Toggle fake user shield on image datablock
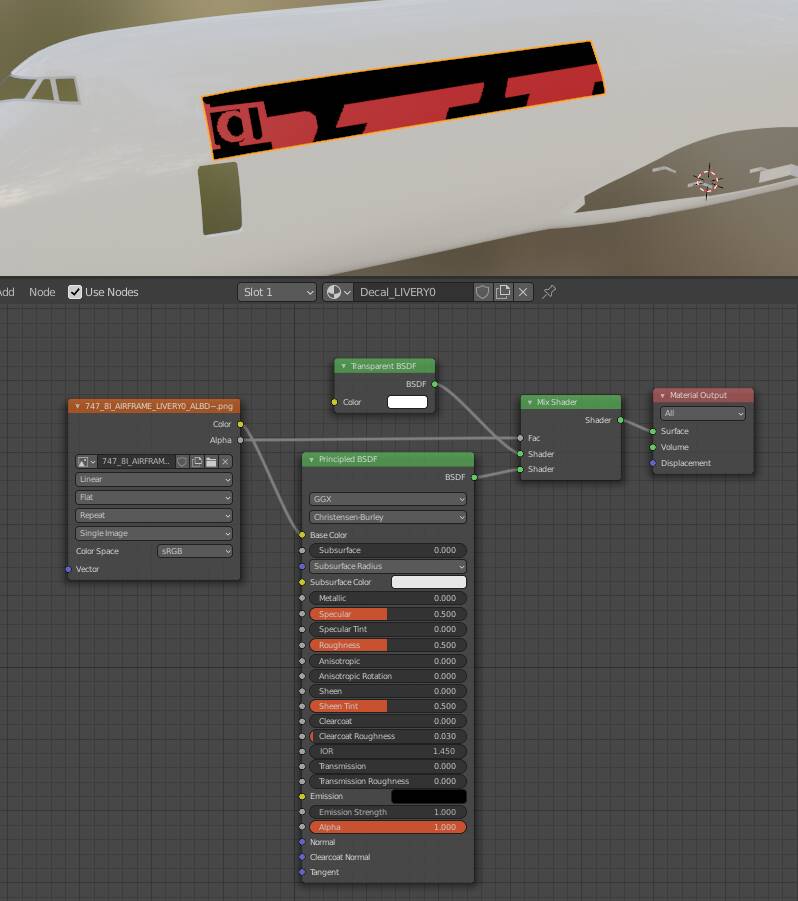Image resolution: width=798 pixels, height=901 pixels. 182,461
